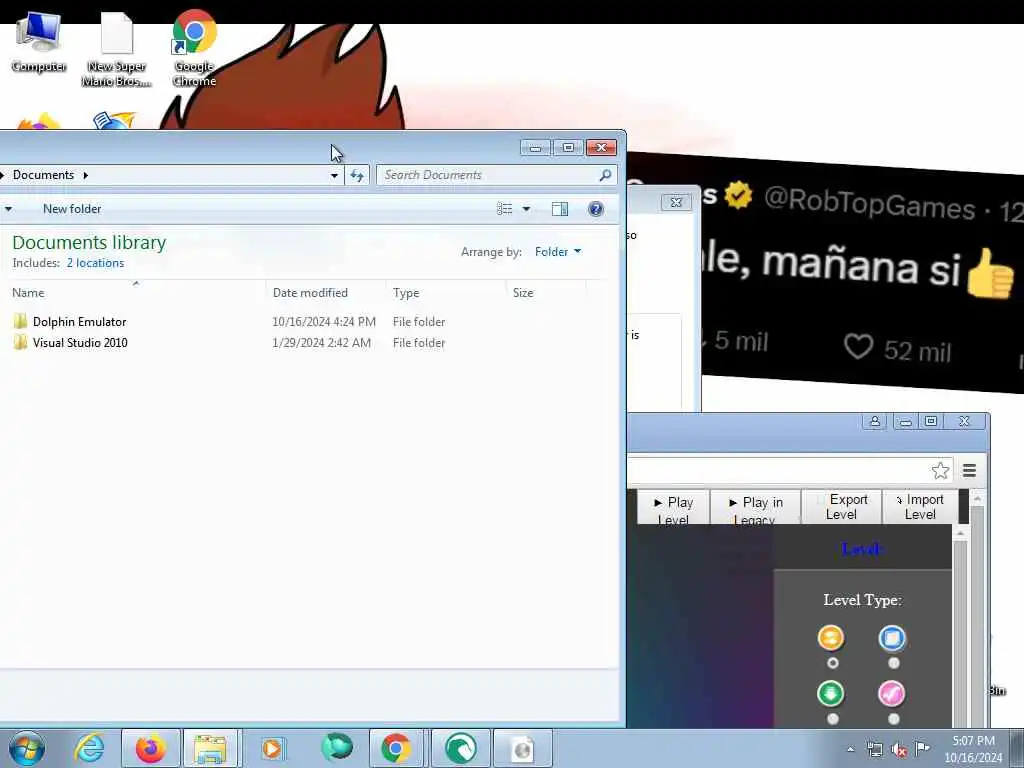1024x768 pixels.
Task: Click Documents in the breadcrumb bar
Action: coord(43,175)
